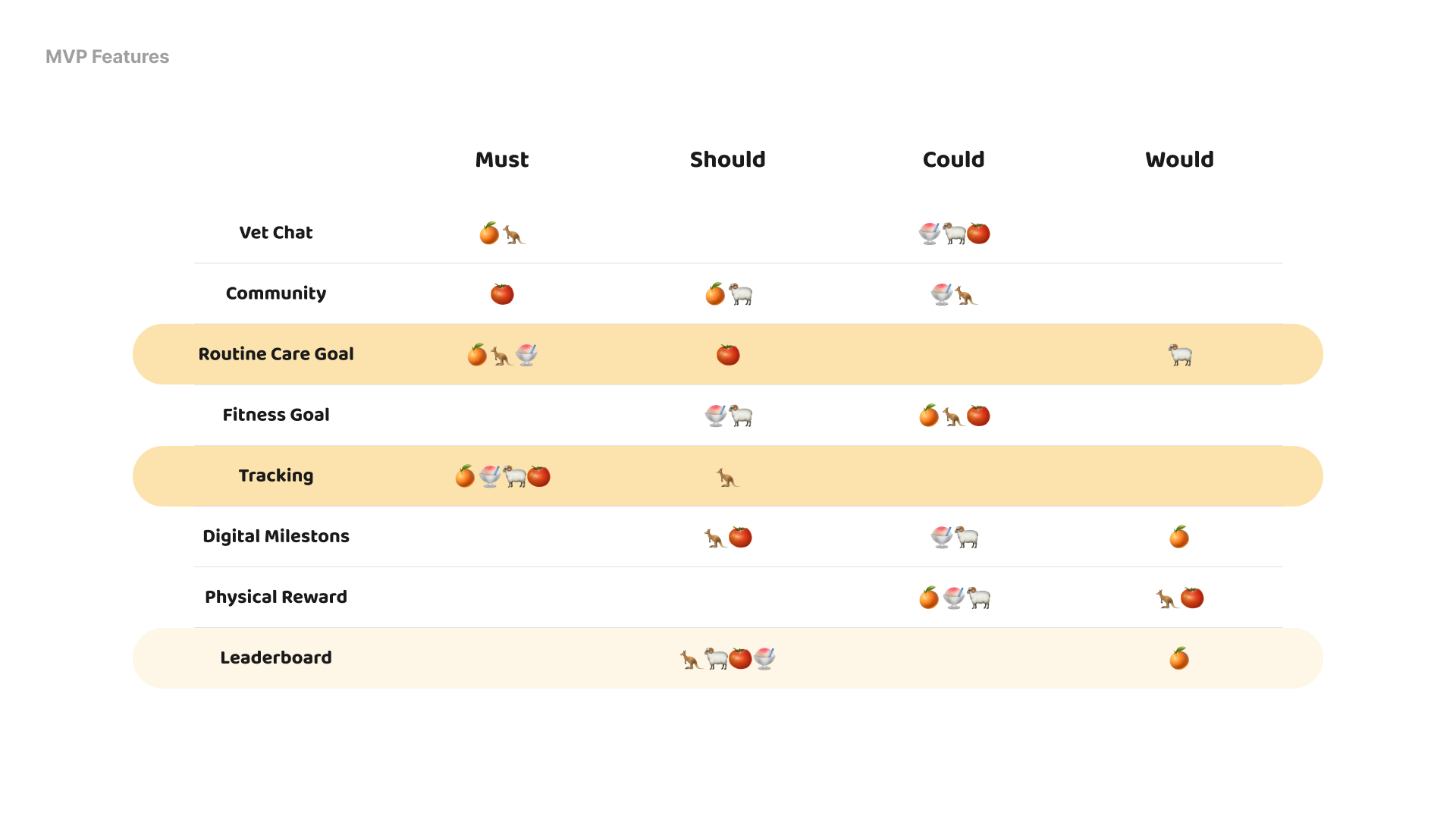Click the kangaroo in Leaderboard Should cell
The width and height of the screenshot is (1456, 819).
tap(690, 659)
